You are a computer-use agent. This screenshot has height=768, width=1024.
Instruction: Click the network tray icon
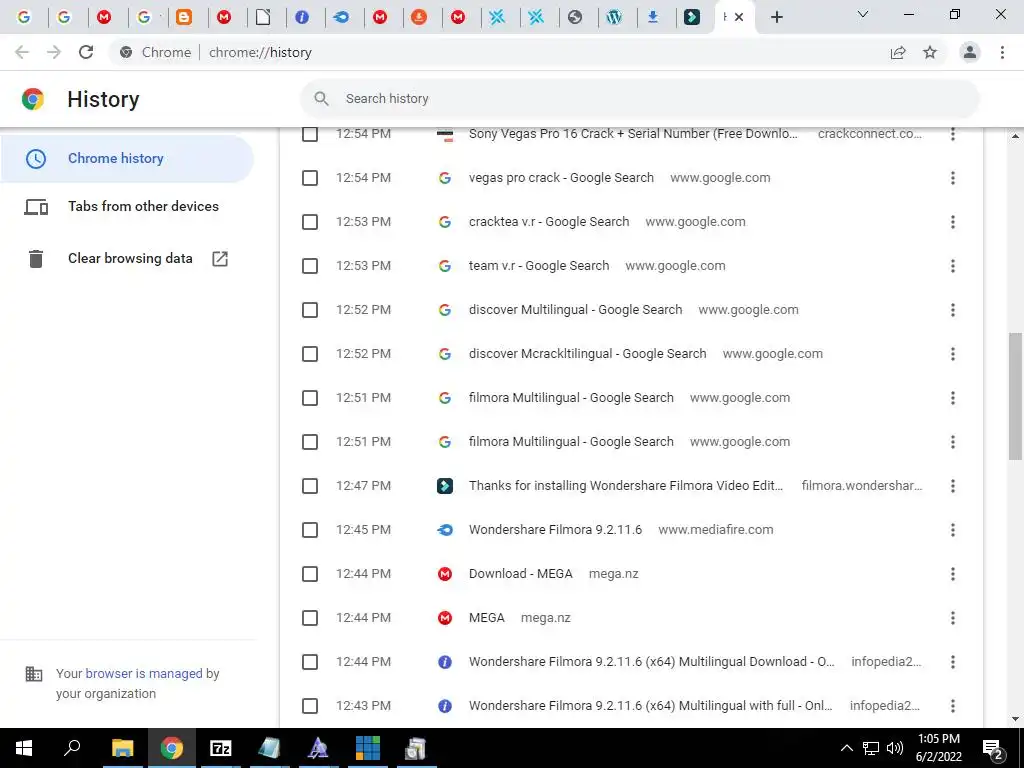coord(871,748)
